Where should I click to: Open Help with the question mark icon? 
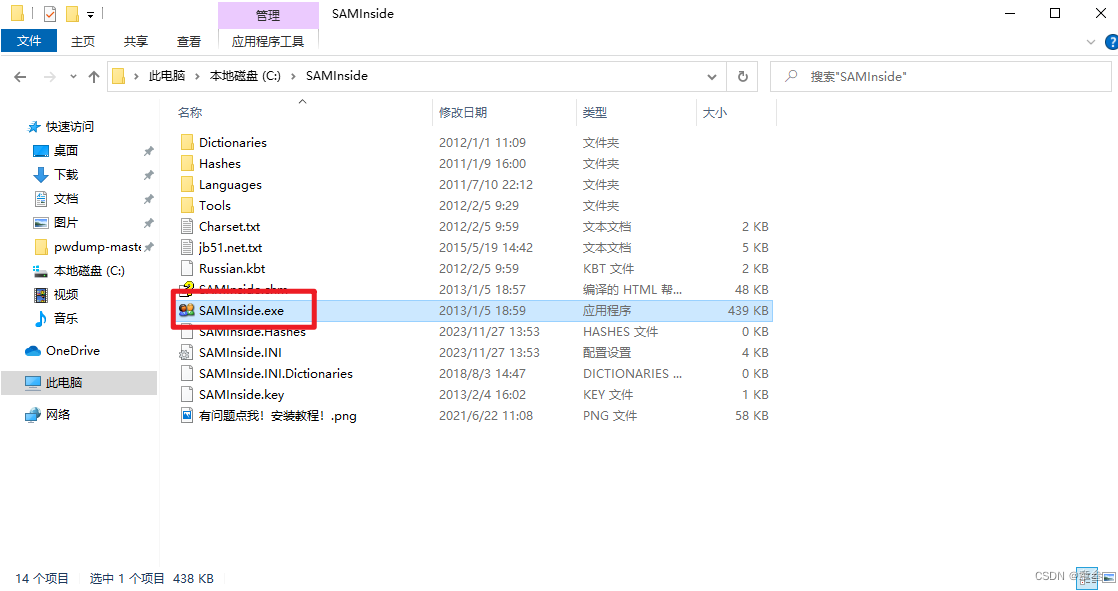(x=1111, y=42)
